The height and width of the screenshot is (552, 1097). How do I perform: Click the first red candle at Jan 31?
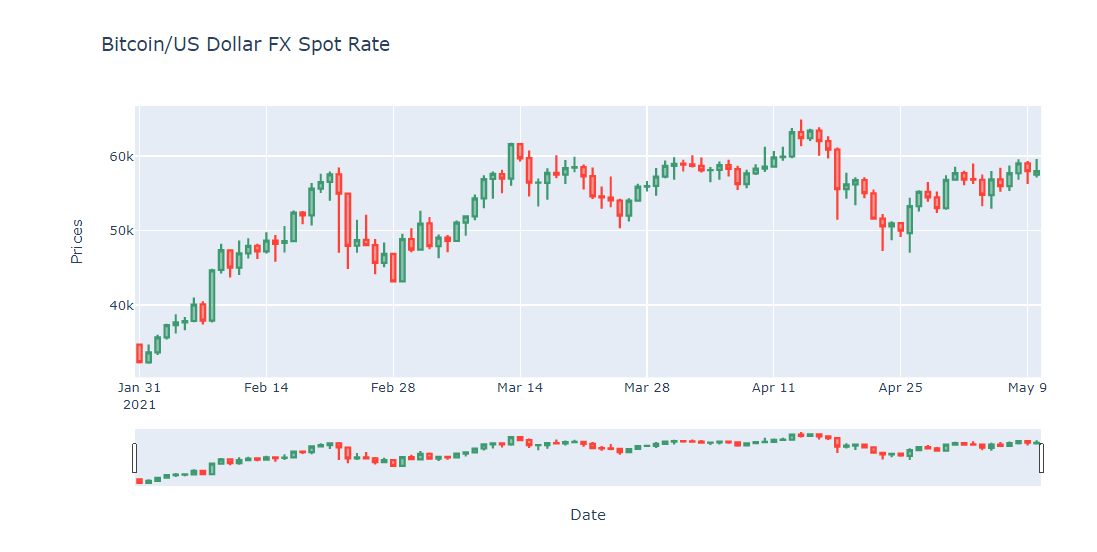(139, 353)
